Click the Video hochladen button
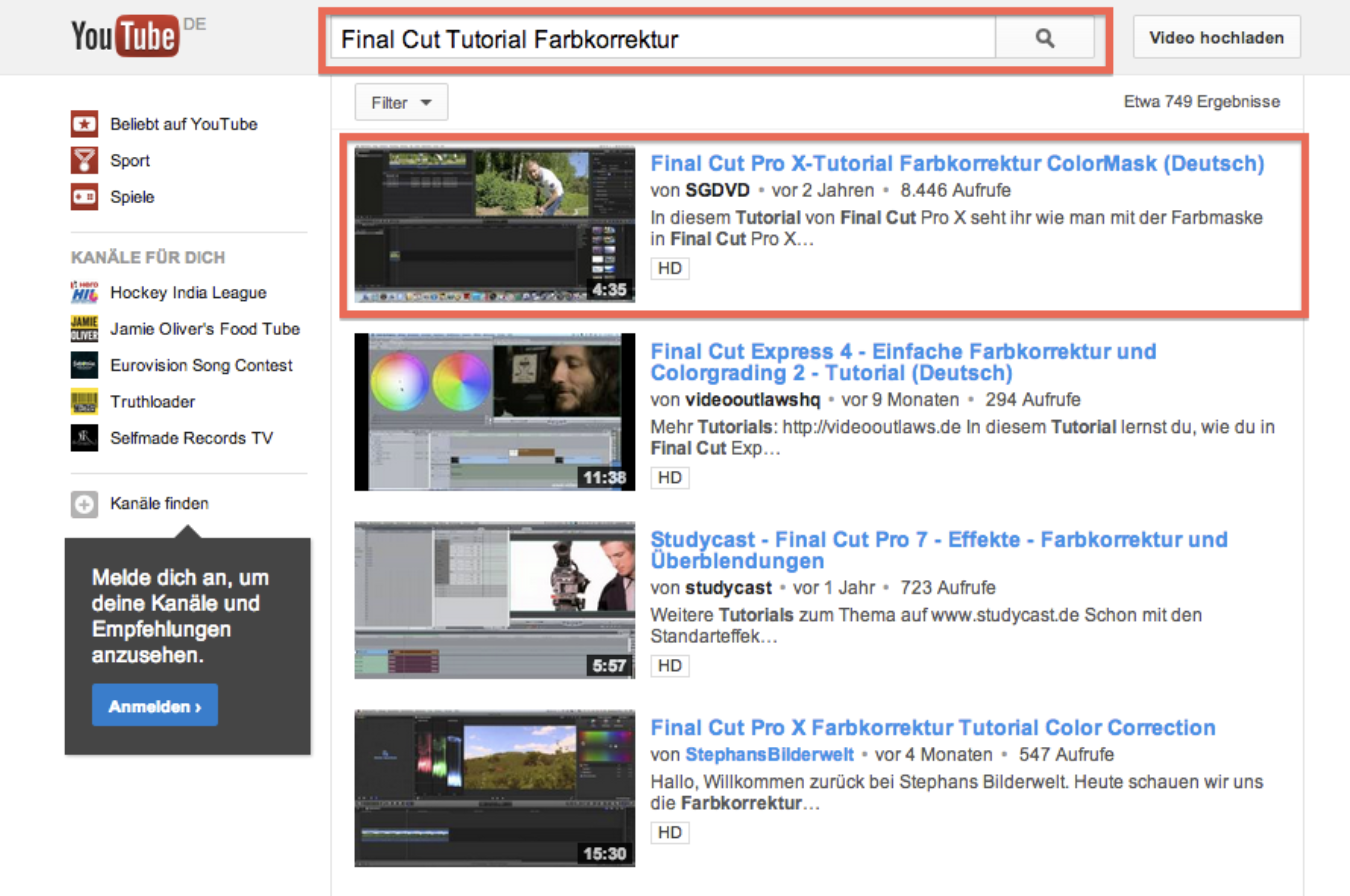The width and height of the screenshot is (1350, 896). [x=1216, y=38]
